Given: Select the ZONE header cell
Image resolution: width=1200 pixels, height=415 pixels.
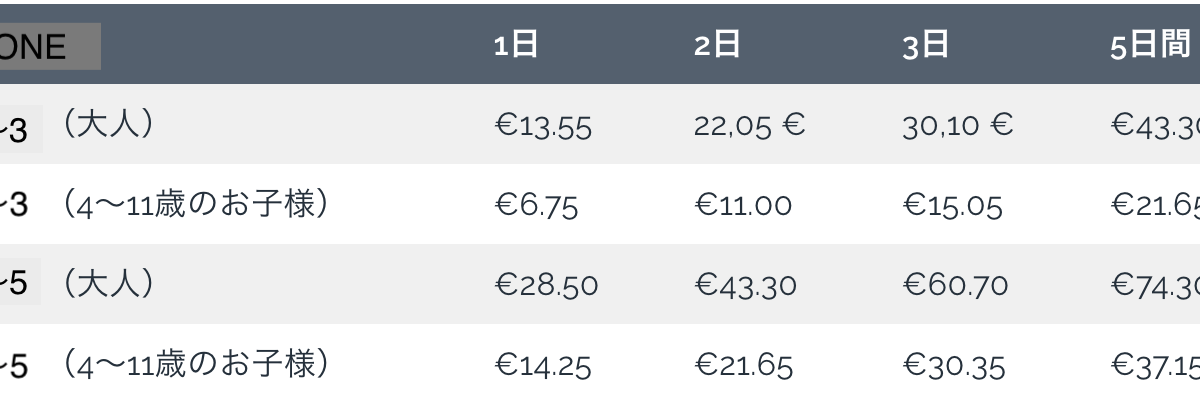Looking at the screenshot, I should (x=50, y=46).
